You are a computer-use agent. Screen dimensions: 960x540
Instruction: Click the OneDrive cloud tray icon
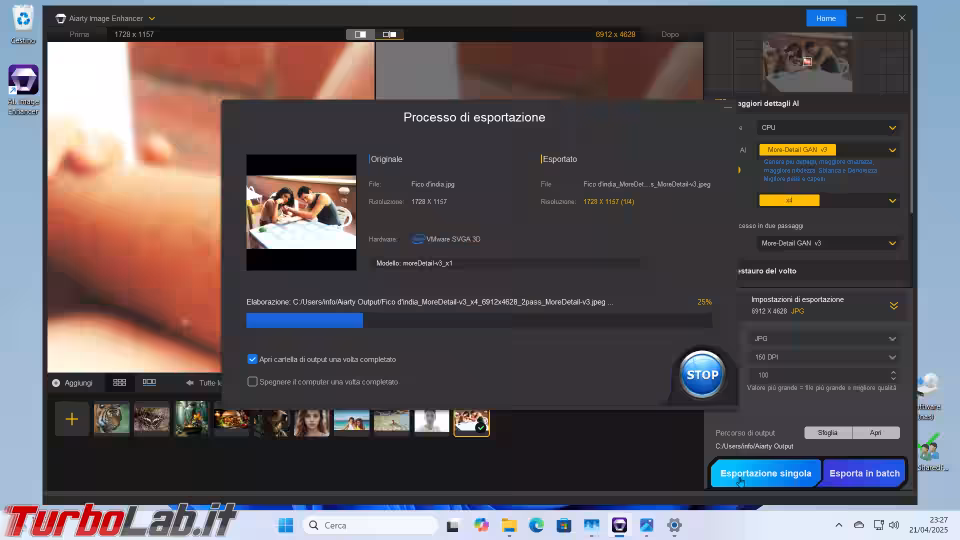(x=859, y=525)
